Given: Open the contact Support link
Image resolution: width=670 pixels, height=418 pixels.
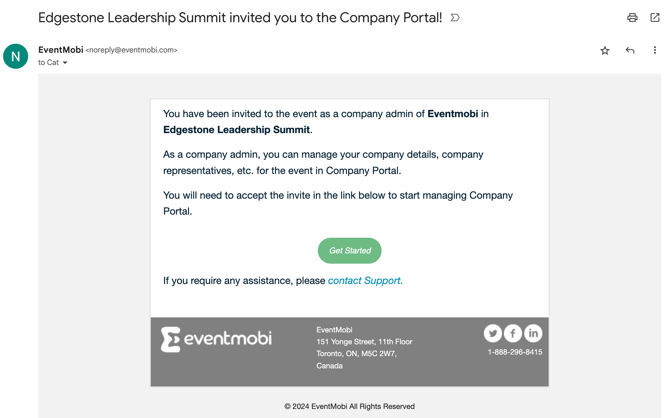Looking at the screenshot, I should [365, 281].
